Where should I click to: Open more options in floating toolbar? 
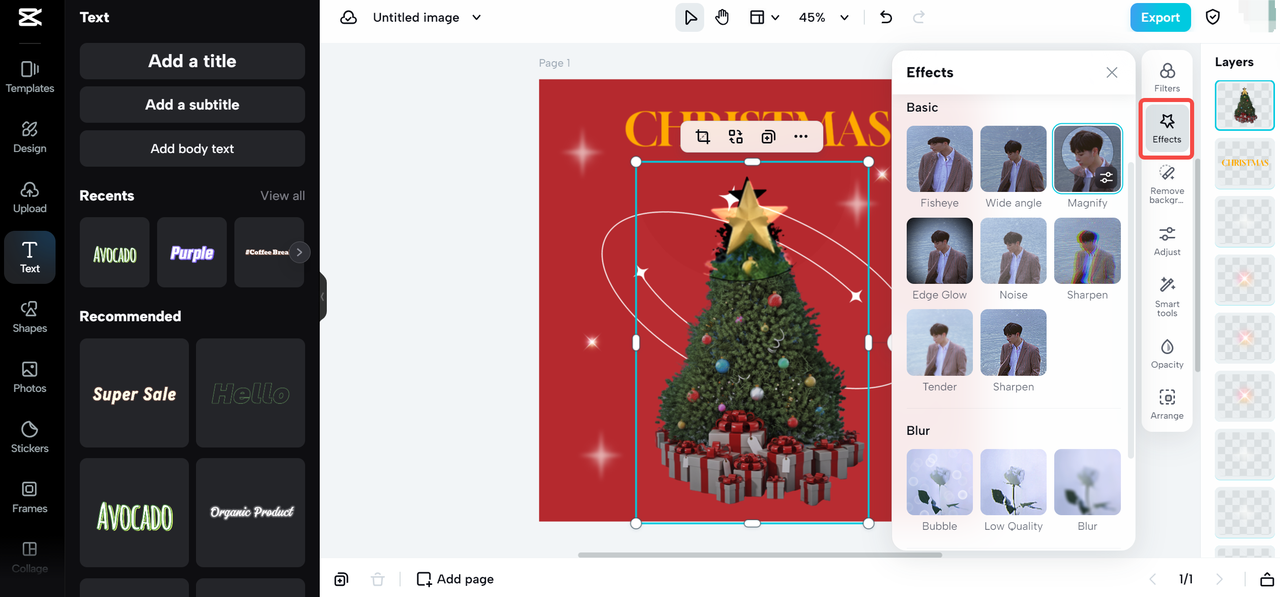[801, 137]
